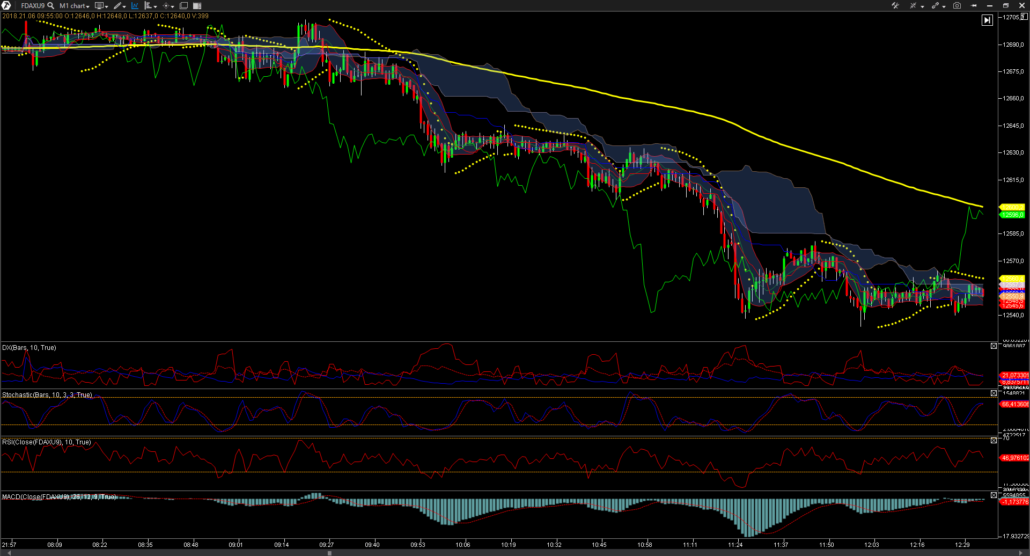Click the Stochastic(Bars, 10, 3, 3, True) label

(x=47, y=395)
